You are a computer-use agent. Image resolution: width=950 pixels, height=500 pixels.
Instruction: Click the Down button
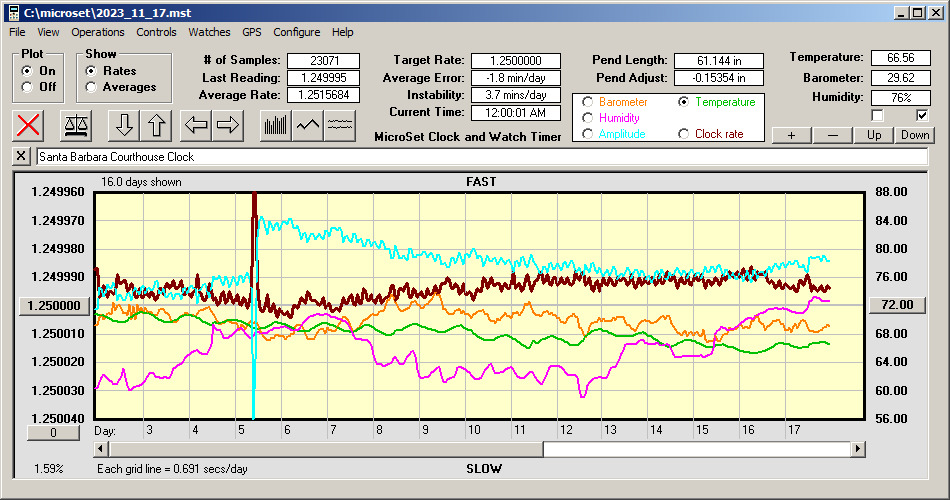coord(915,135)
